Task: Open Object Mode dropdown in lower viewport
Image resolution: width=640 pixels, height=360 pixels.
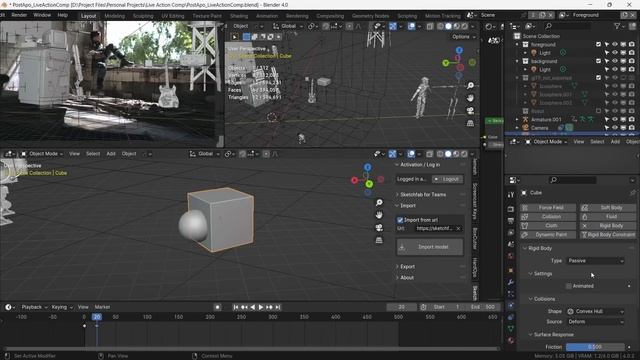Action: tap(43, 154)
